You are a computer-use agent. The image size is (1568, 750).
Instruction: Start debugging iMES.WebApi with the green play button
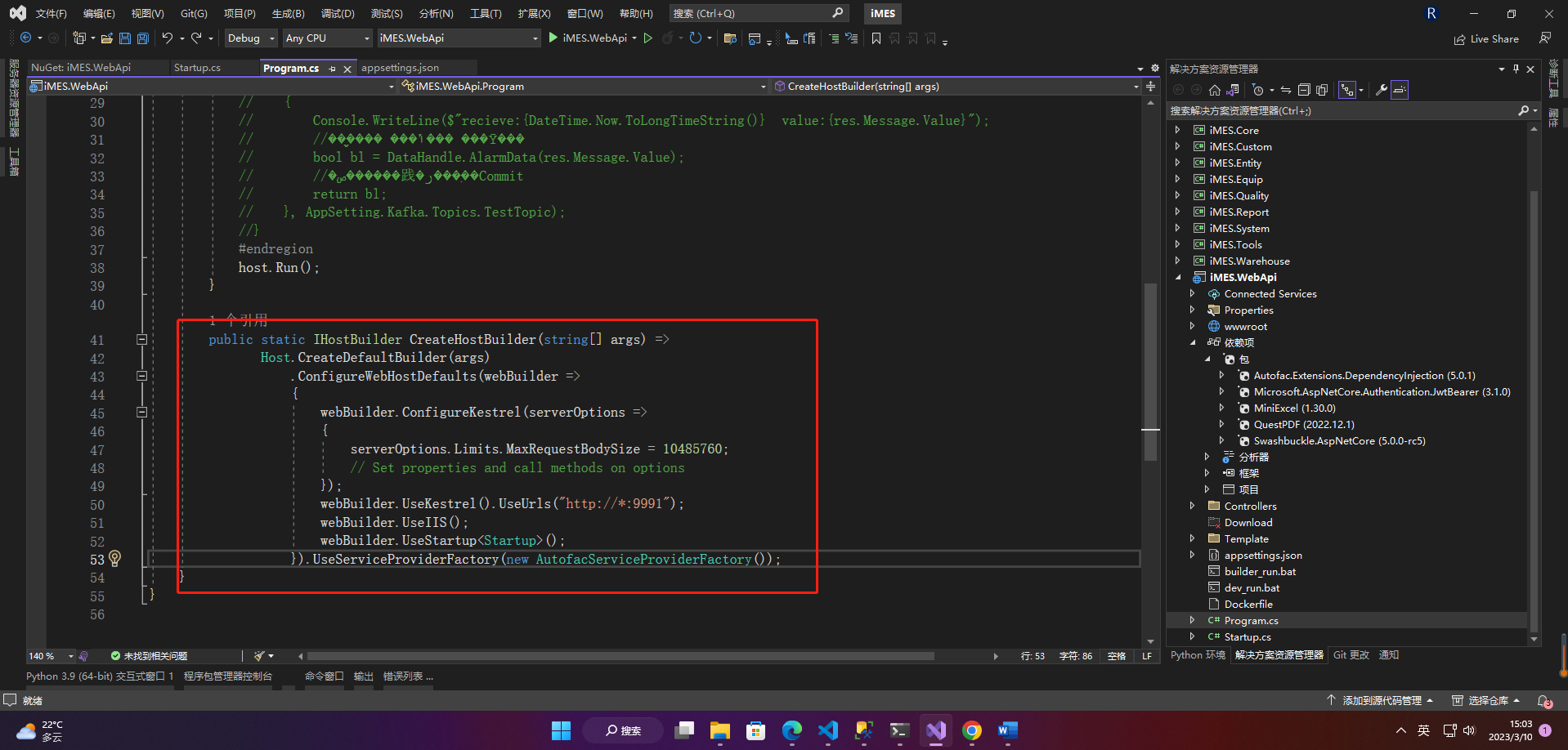pos(553,38)
